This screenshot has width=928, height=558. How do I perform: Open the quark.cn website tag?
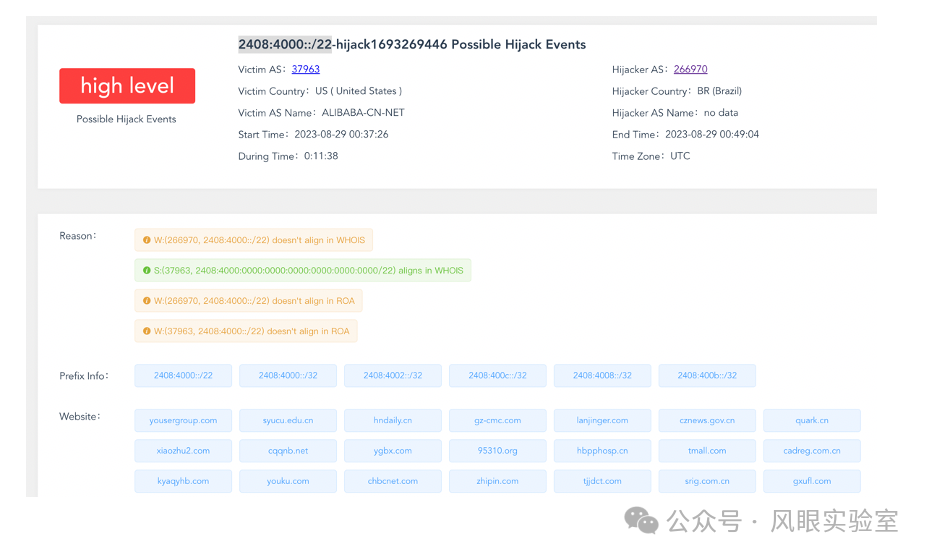tap(811, 421)
